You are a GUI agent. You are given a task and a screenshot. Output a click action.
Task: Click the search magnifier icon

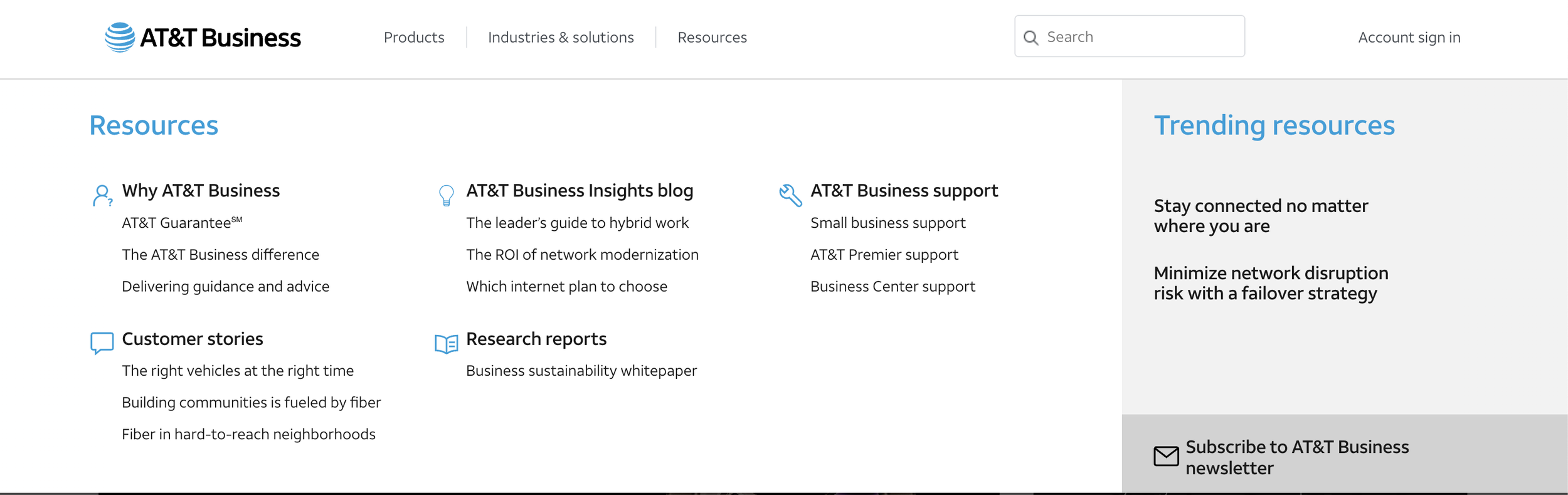[x=1030, y=38]
